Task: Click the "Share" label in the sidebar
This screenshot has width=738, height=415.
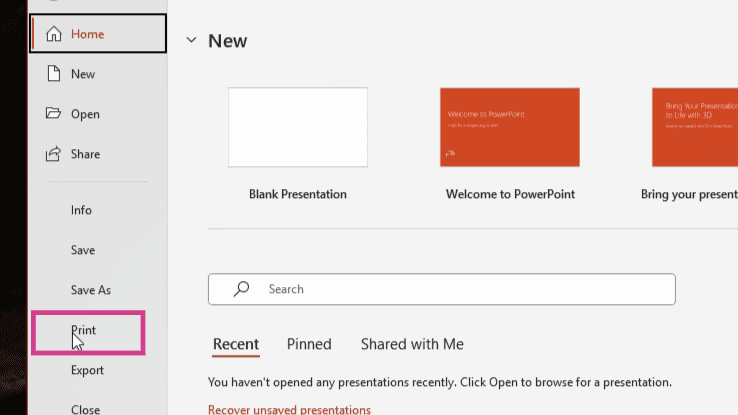Action: (85, 154)
